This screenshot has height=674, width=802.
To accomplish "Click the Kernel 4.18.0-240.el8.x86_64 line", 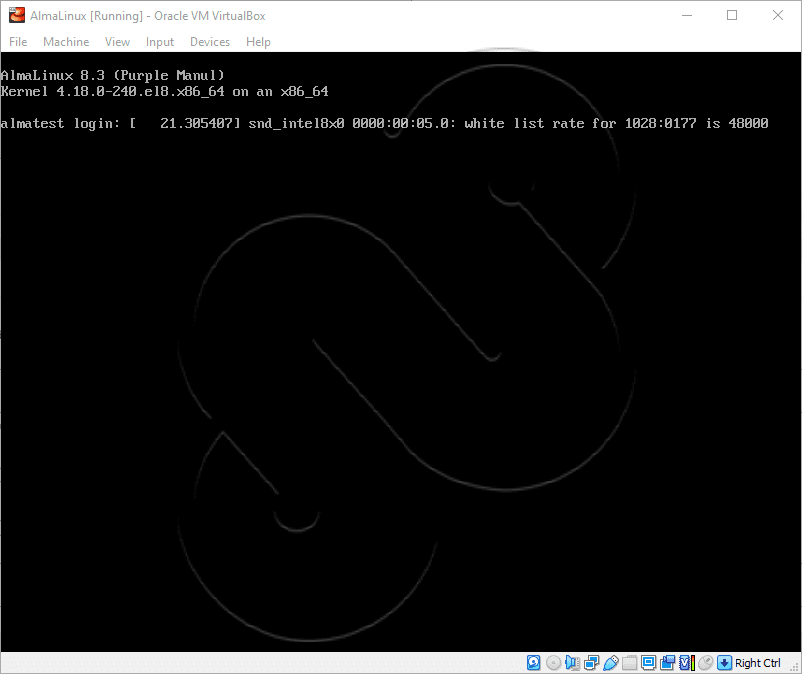I will pos(165,92).
